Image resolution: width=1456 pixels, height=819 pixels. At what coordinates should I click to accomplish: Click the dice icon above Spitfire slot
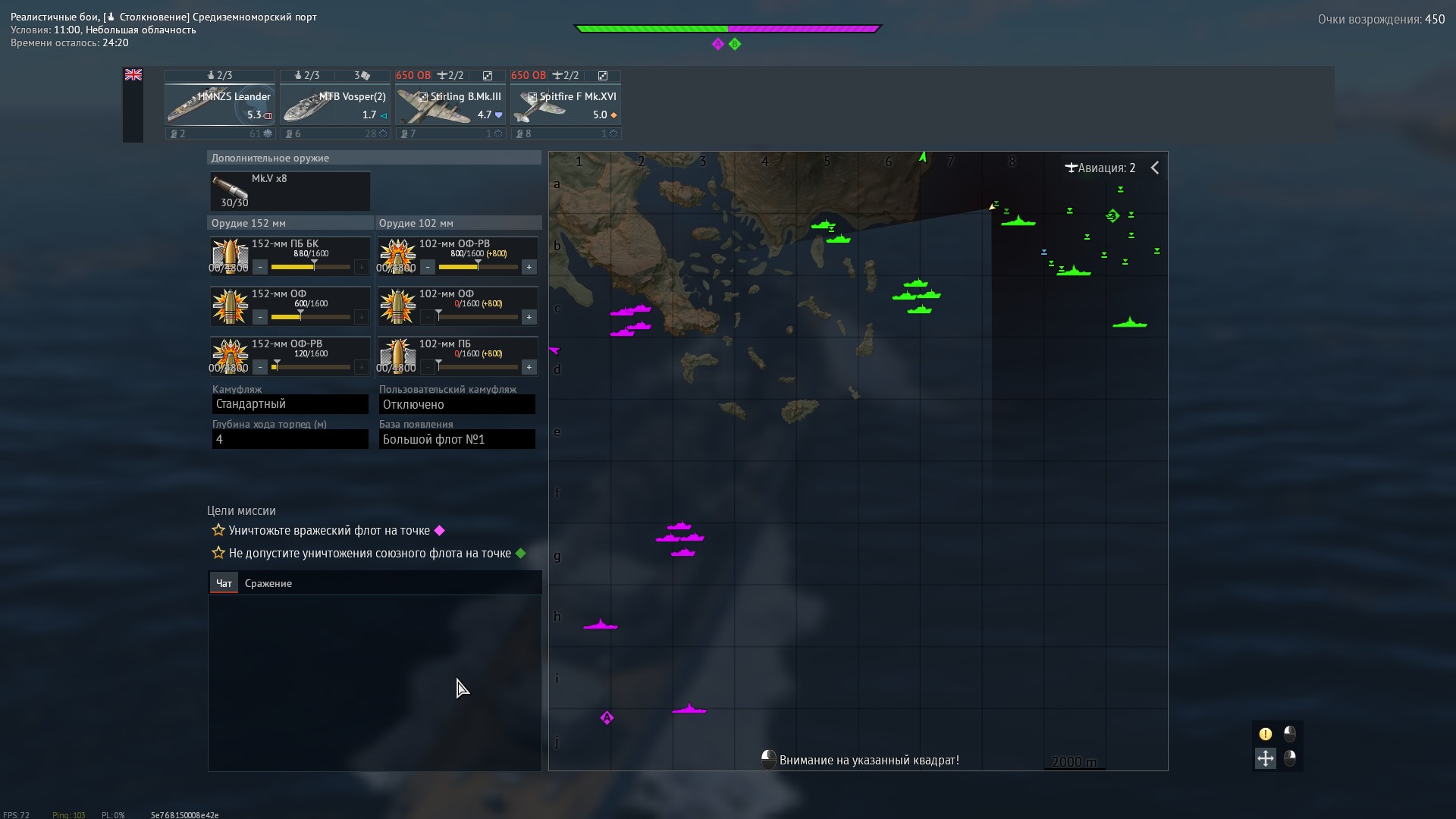(x=603, y=76)
